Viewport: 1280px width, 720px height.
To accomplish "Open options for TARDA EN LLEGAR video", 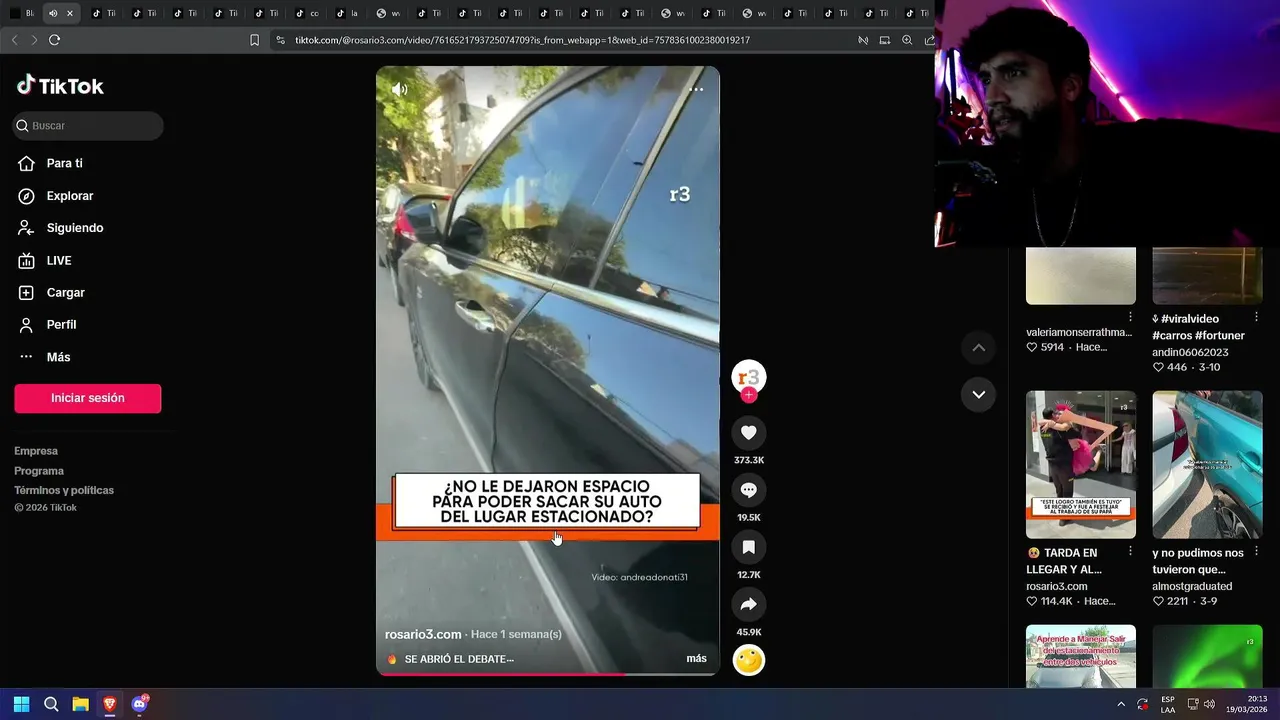I will (1131, 551).
